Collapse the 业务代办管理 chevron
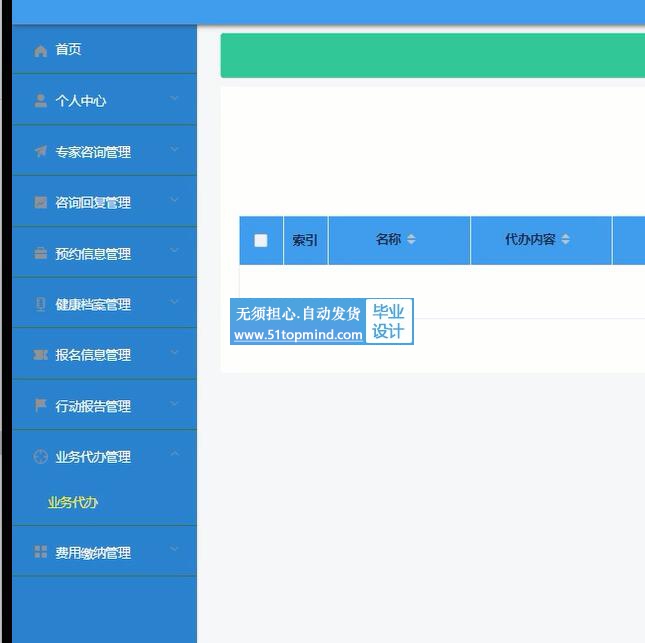This screenshot has width=645, height=643. point(174,453)
